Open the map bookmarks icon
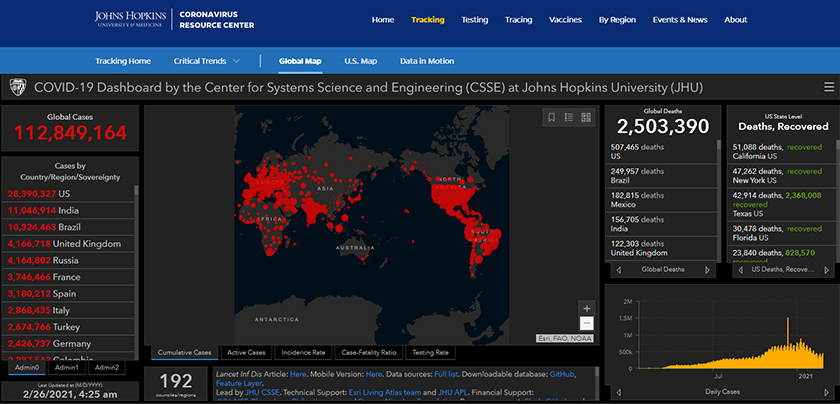The image size is (840, 404). pos(551,117)
